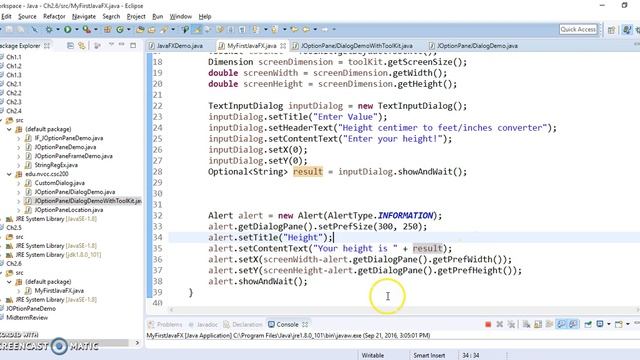The image size is (640, 360).
Task: Select JOptionPaneLocation.java in Package Explorer
Action: pos(69,210)
